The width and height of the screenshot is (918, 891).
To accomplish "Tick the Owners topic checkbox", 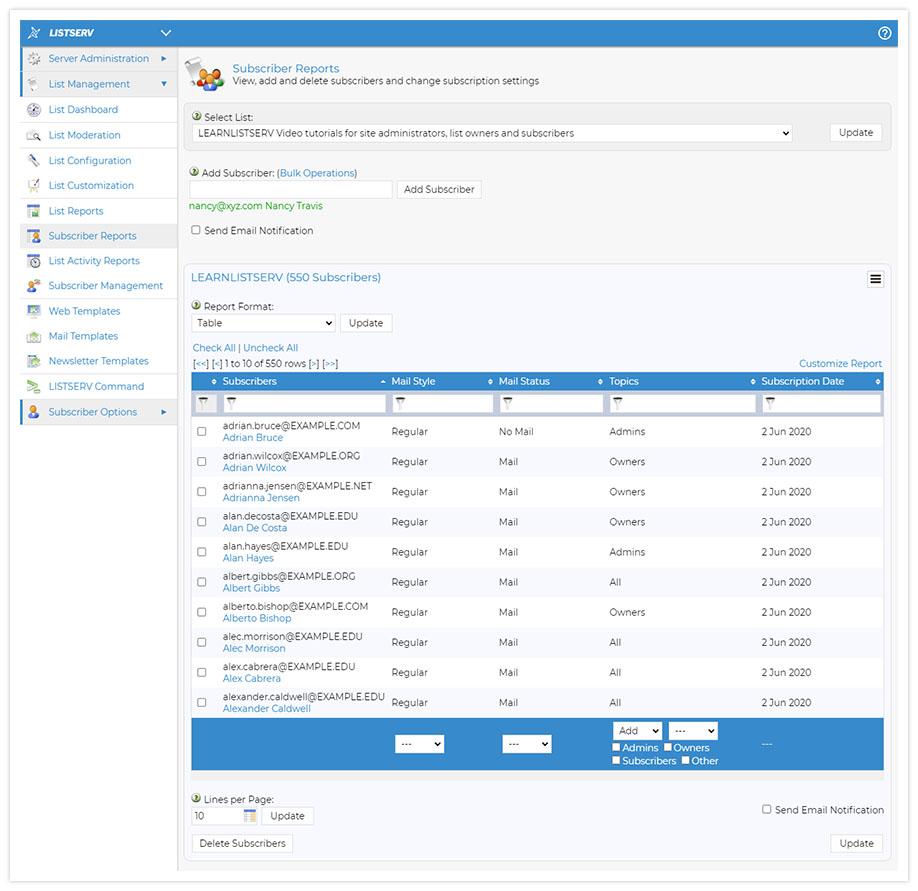I will coord(667,747).
